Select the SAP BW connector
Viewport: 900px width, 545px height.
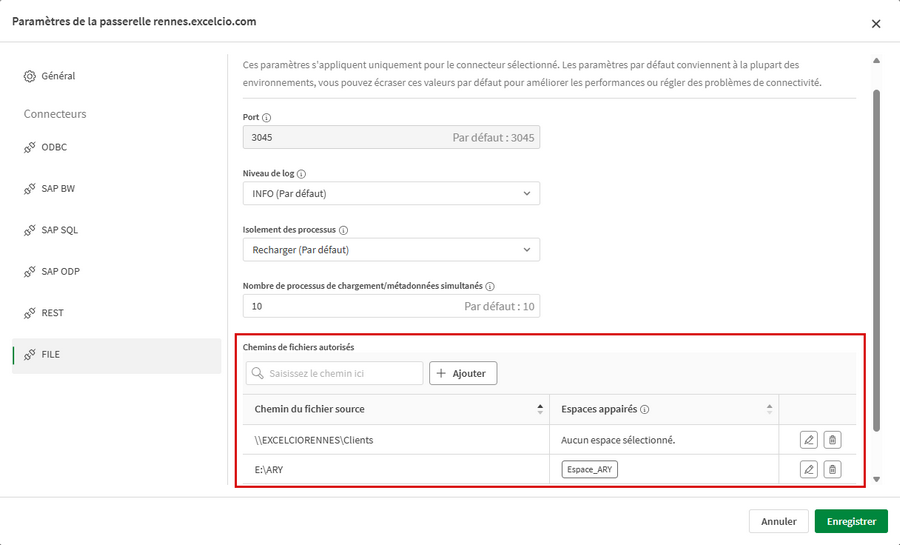tap(117, 189)
